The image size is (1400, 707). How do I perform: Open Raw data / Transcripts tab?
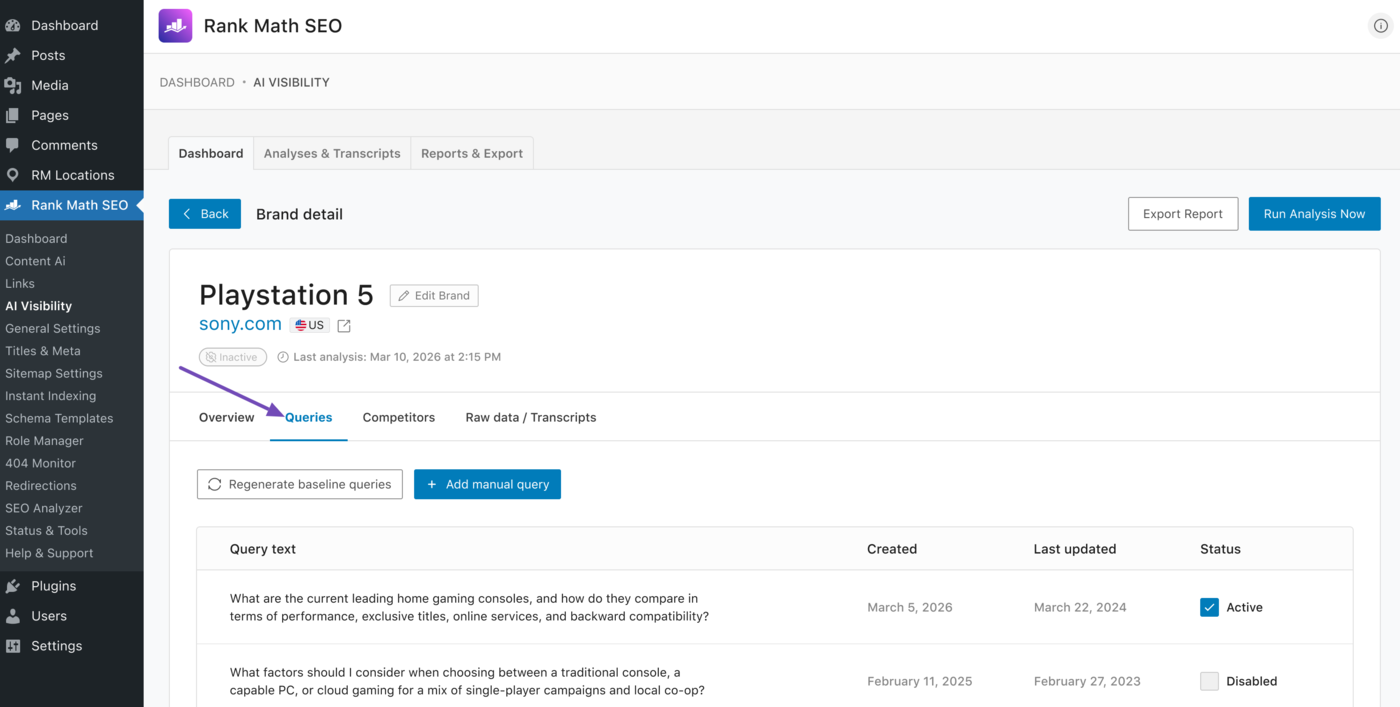[x=531, y=417]
